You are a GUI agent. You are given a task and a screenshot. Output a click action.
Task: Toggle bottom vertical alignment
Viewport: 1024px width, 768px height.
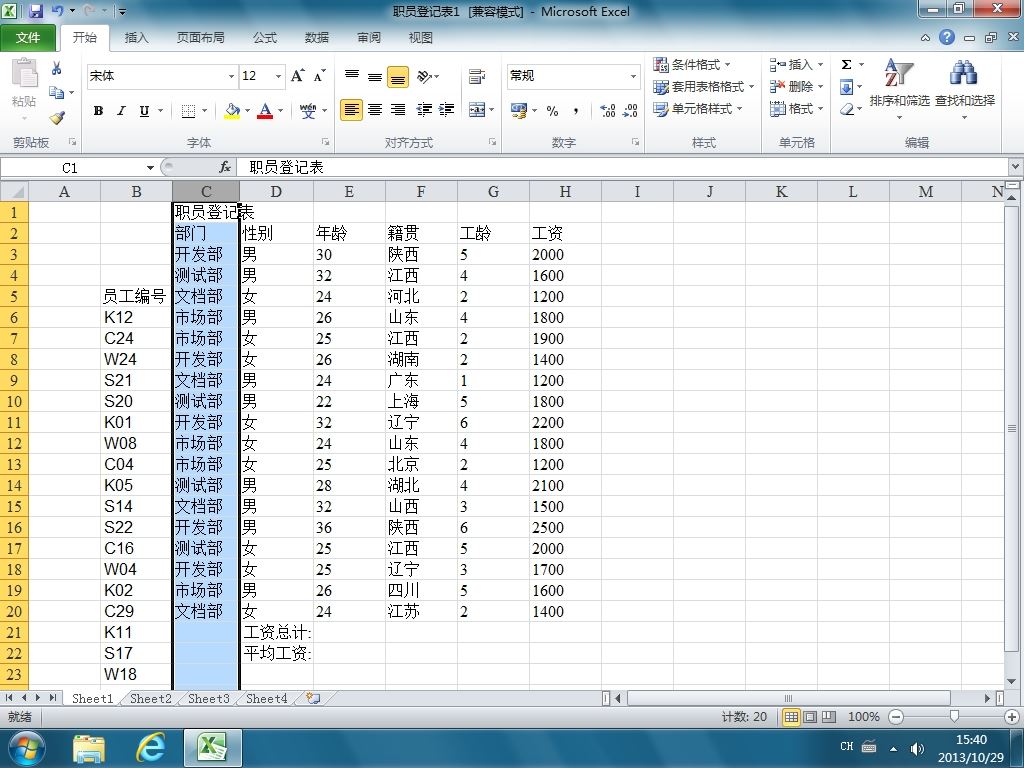pyautogui.click(x=398, y=77)
